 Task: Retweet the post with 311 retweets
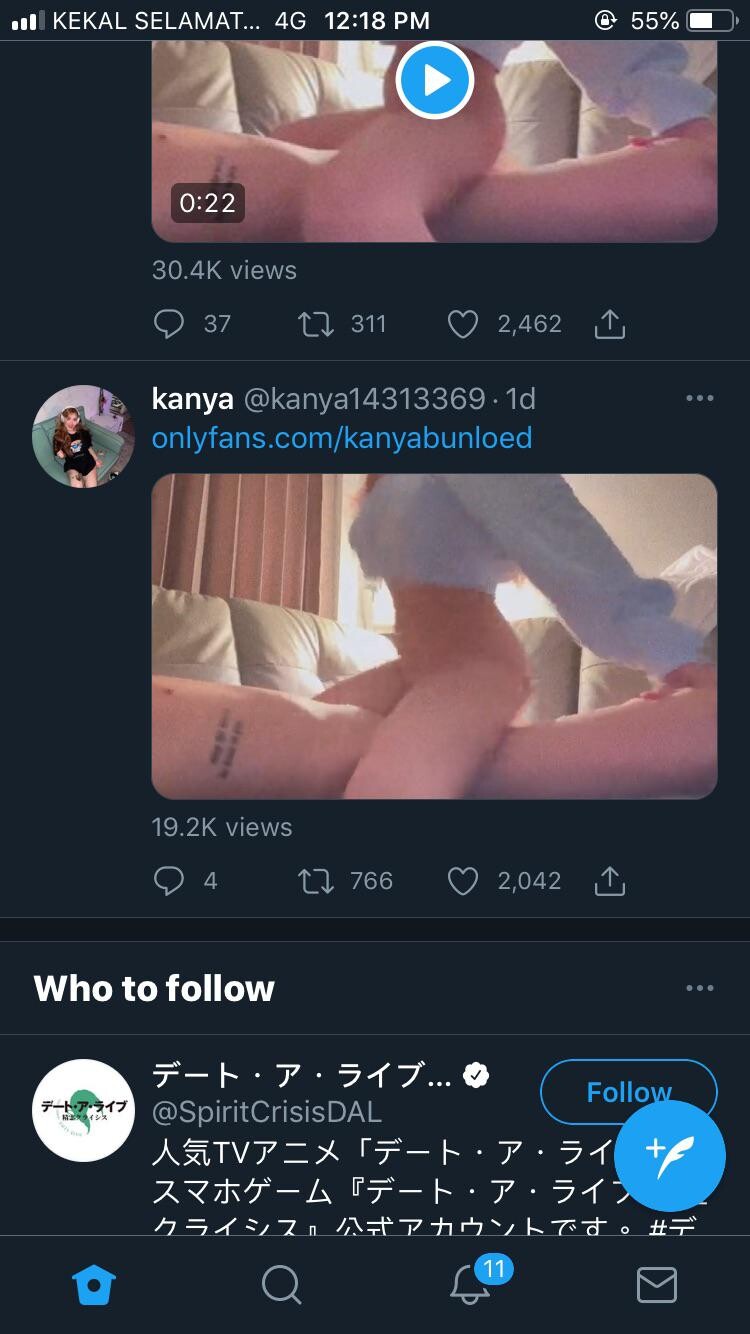point(316,324)
